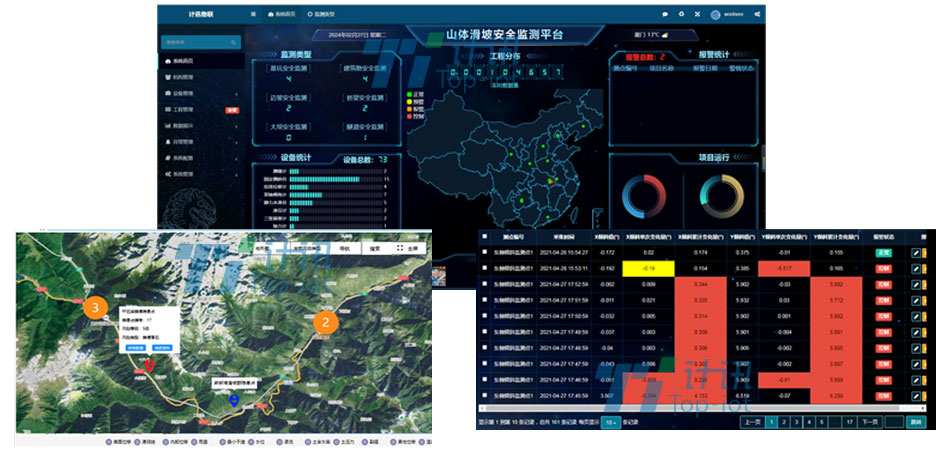The height and width of the screenshot is (450, 950).
Task: Click the search magnifier in sidebar search box
Action: (234, 42)
